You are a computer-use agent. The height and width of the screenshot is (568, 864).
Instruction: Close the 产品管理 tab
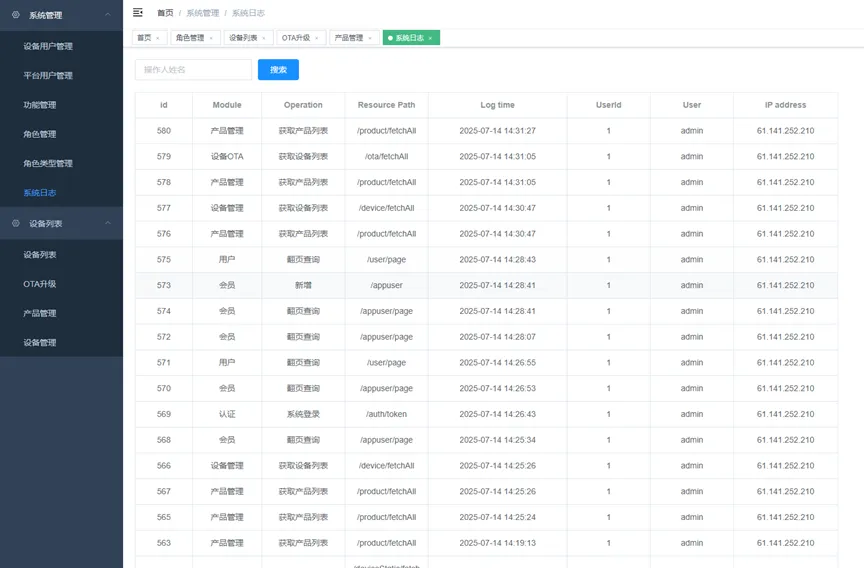click(370, 38)
